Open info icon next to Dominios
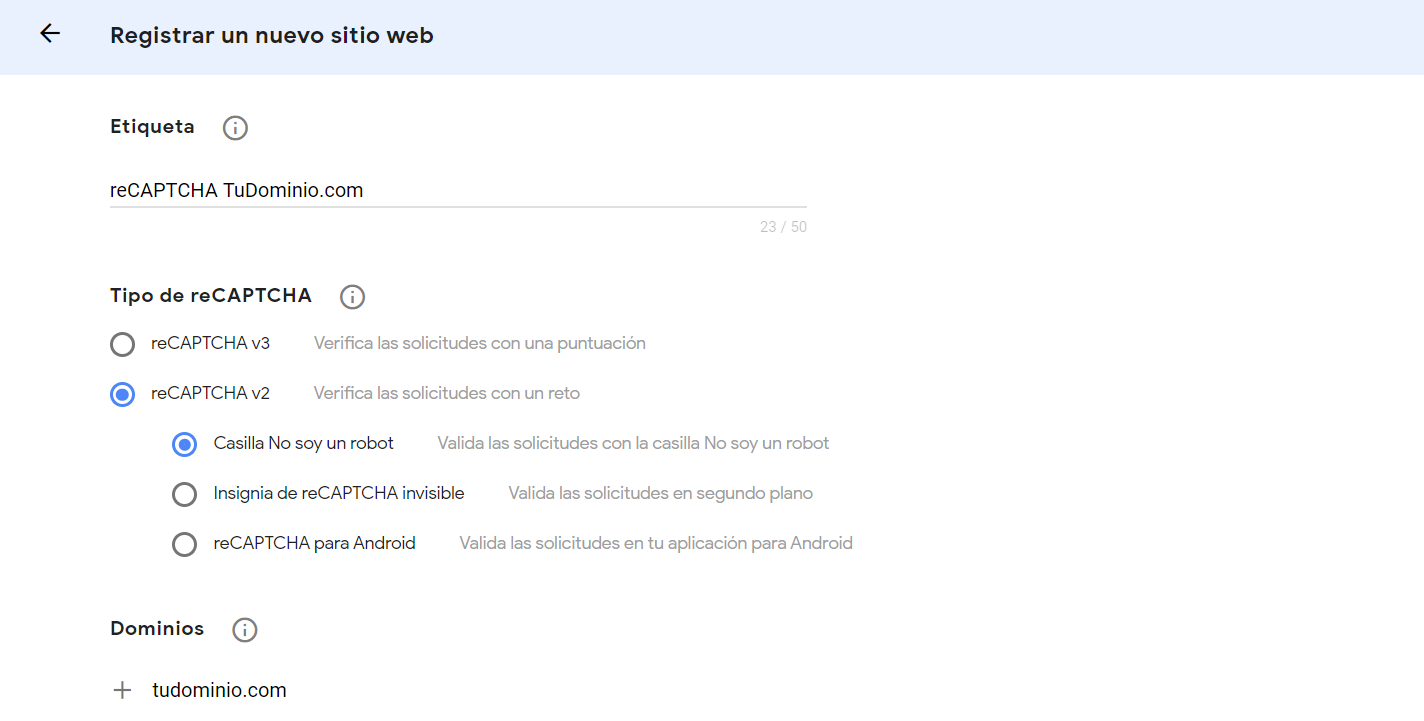Viewport: 1424px width, 721px height. pos(245,630)
